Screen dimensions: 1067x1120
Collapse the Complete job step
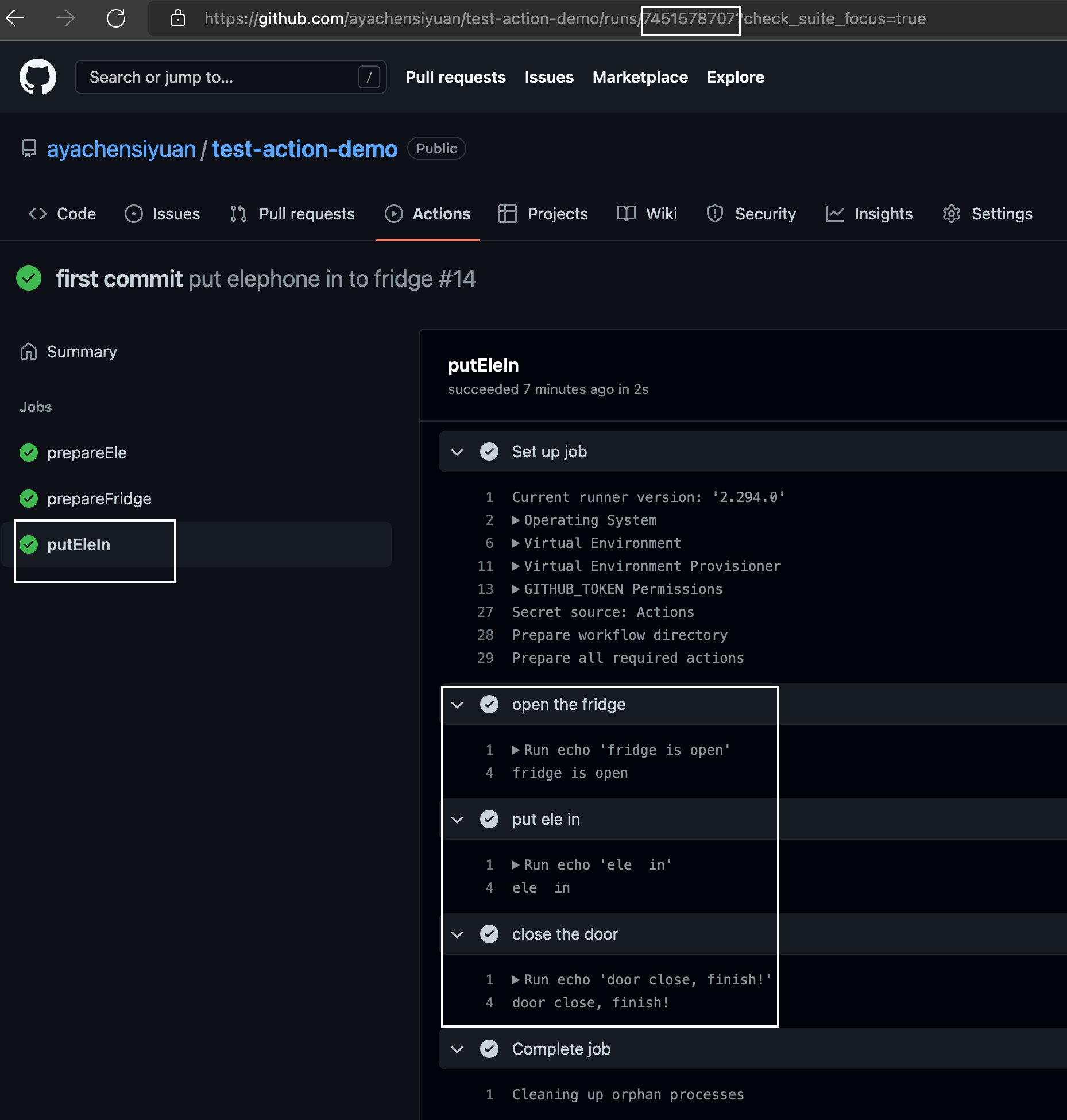click(457, 1049)
